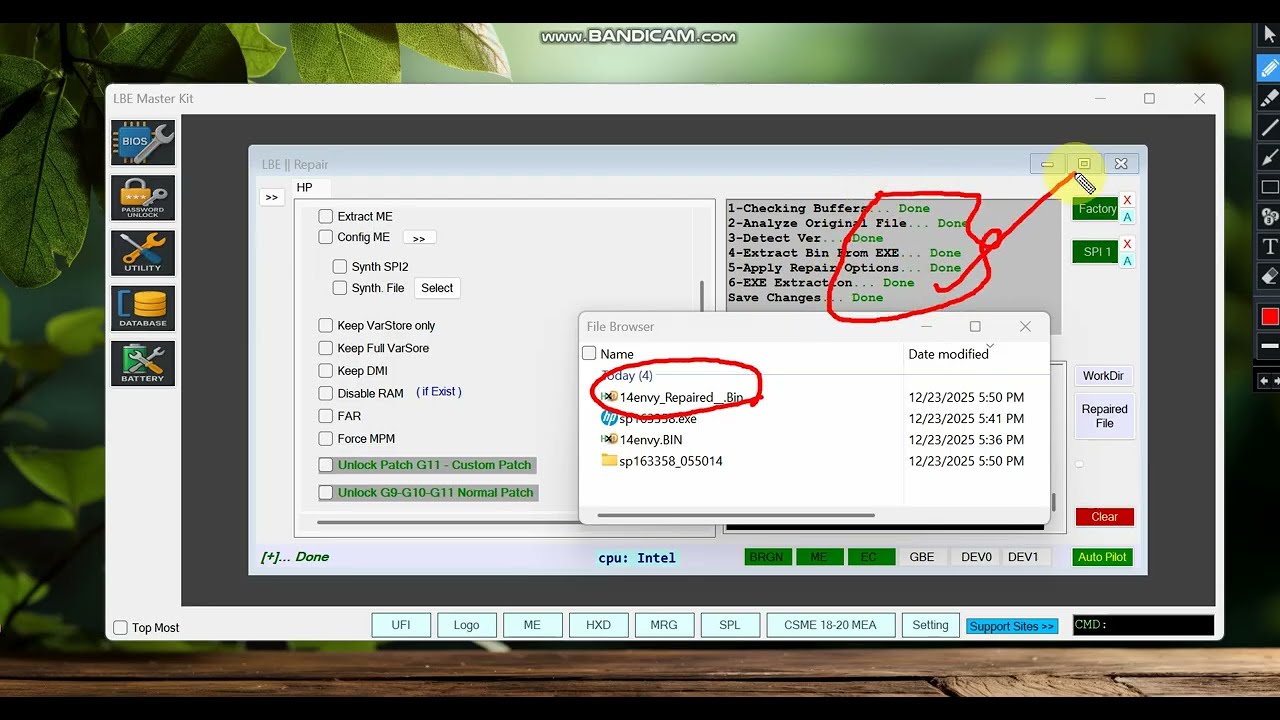Screen dimensions: 1280x720
Task: Click File Browser horizontal scrollbar
Action: point(735,516)
